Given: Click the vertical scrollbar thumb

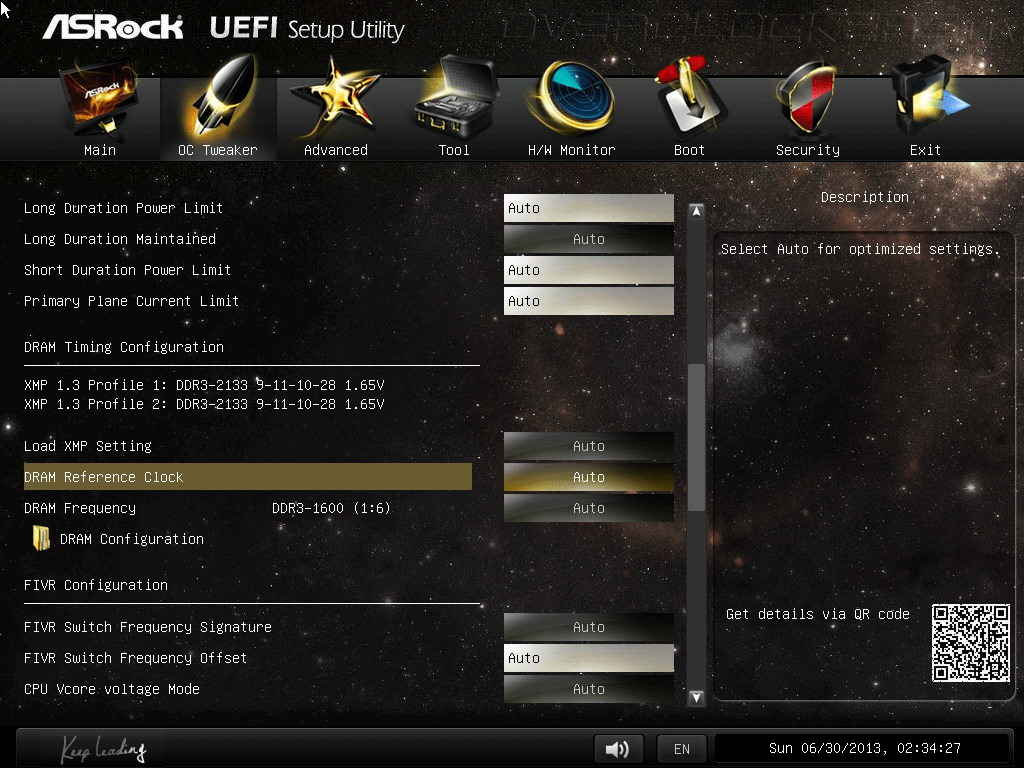Looking at the screenshot, I should tap(696, 437).
